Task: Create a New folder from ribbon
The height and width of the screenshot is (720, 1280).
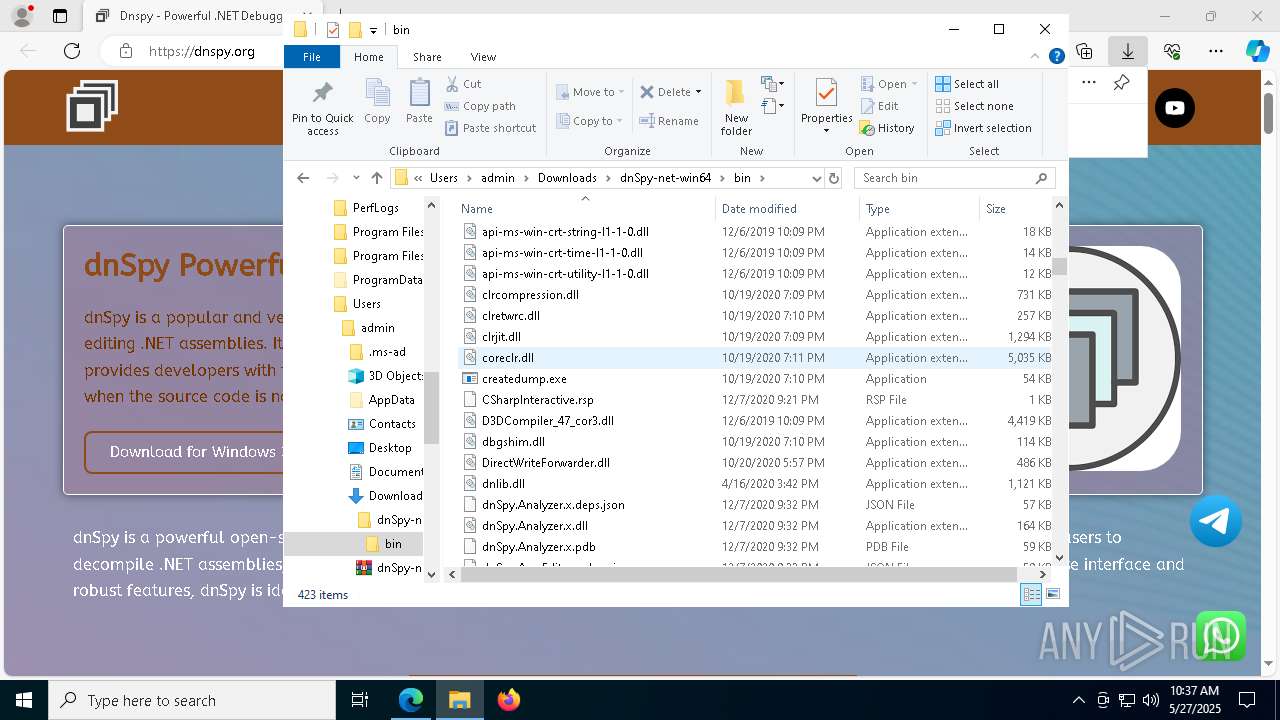Action: click(736, 107)
